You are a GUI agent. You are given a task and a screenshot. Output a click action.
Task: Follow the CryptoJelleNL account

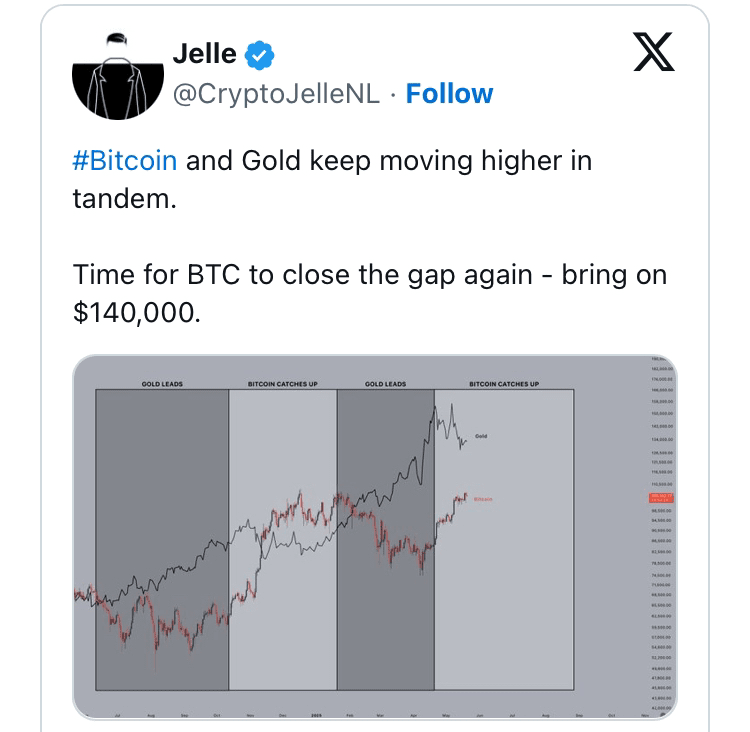449,94
